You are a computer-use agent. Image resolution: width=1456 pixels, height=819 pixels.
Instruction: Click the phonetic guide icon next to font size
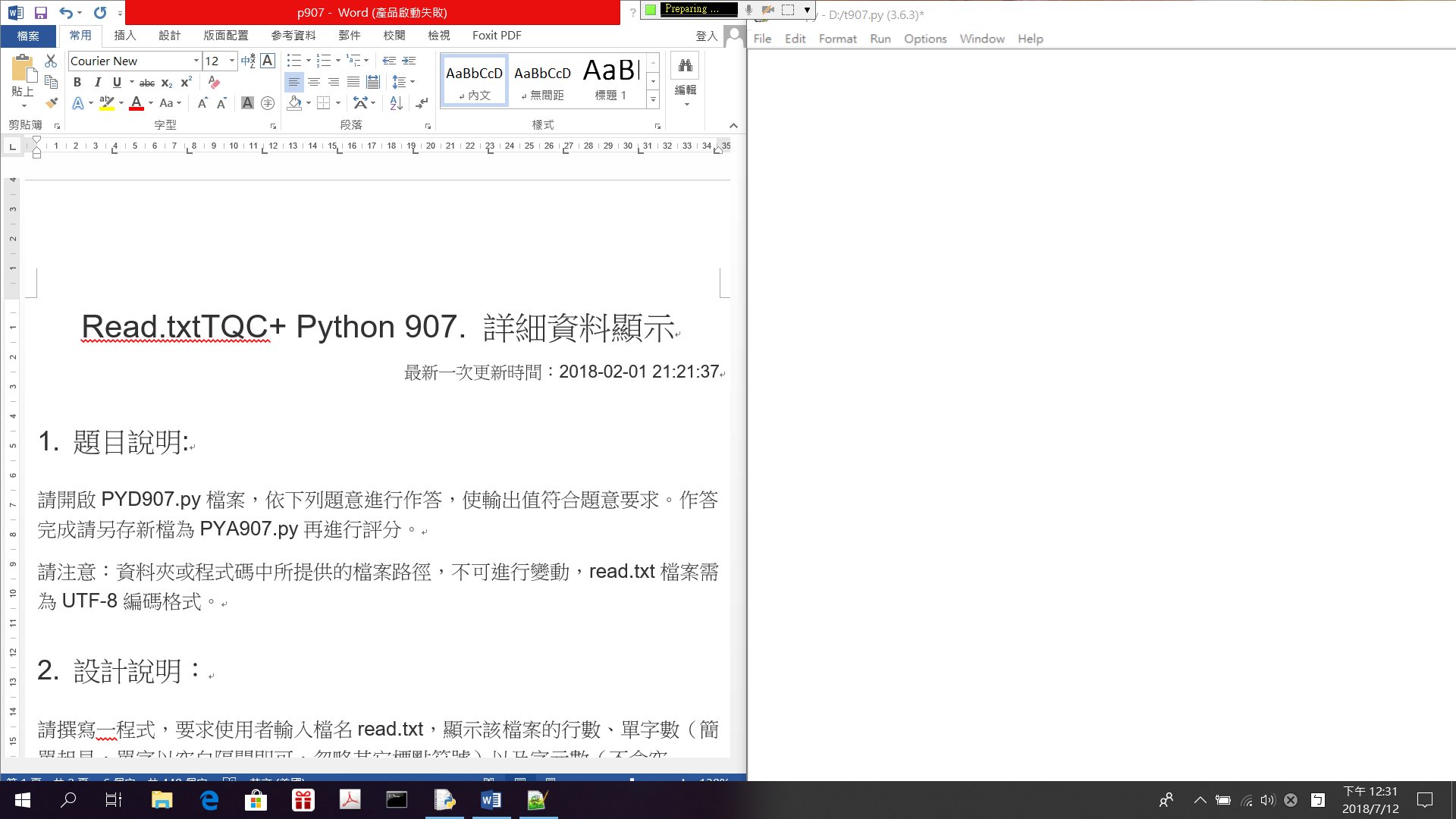click(248, 61)
